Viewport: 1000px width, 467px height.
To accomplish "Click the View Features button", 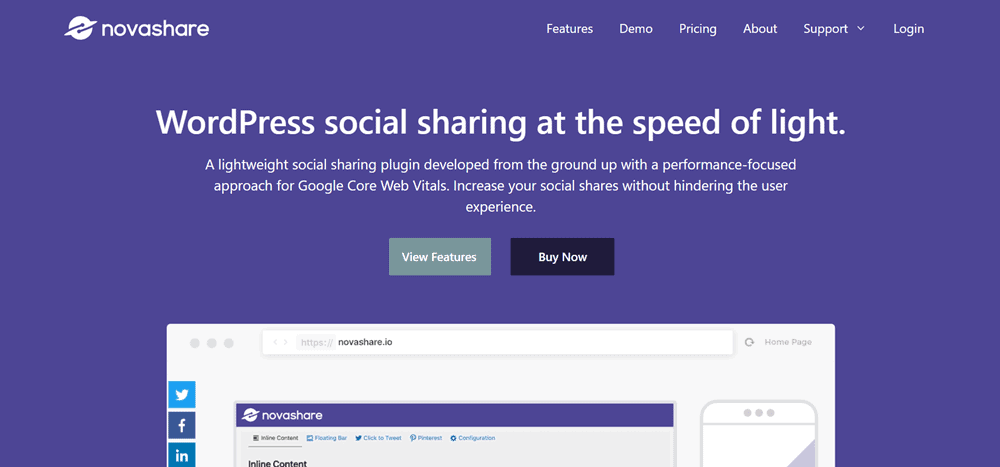I will click(x=439, y=257).
